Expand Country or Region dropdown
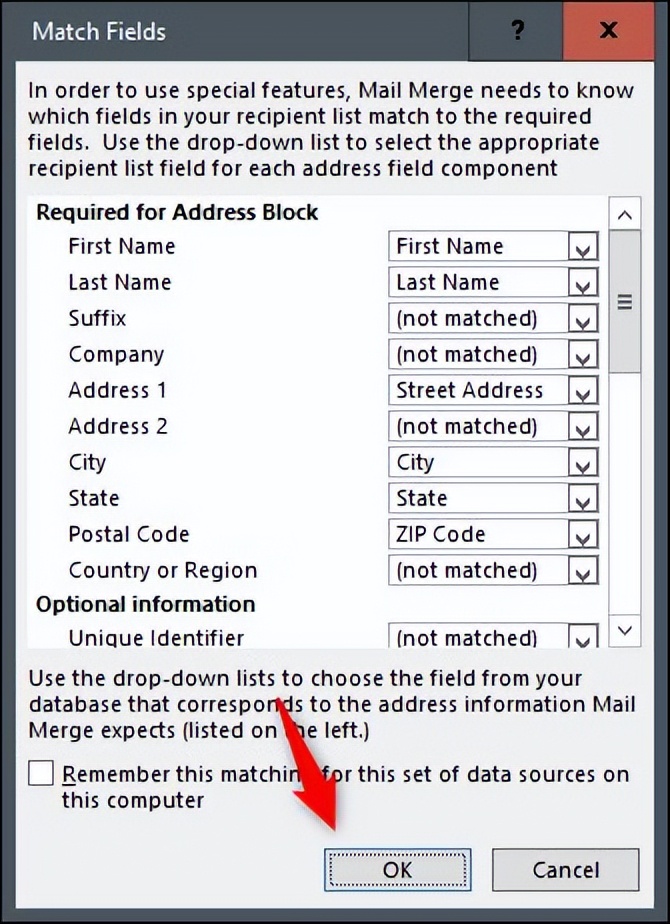This screenshot has width=670, height=924. pos(583,571)
